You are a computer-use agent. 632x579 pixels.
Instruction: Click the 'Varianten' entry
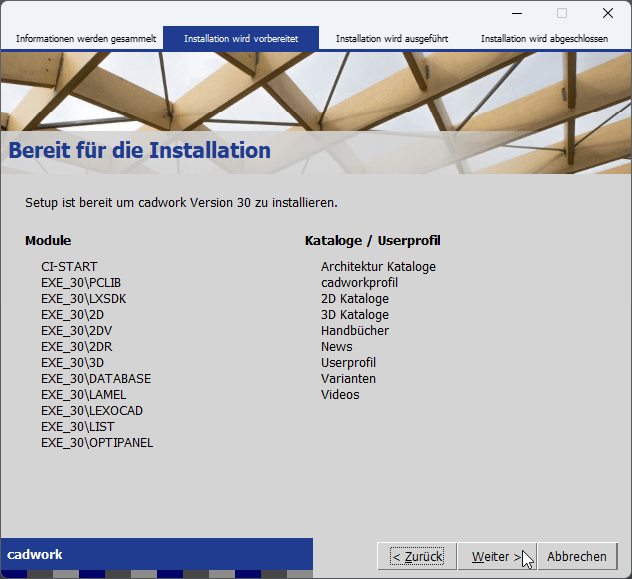point(348,379)
